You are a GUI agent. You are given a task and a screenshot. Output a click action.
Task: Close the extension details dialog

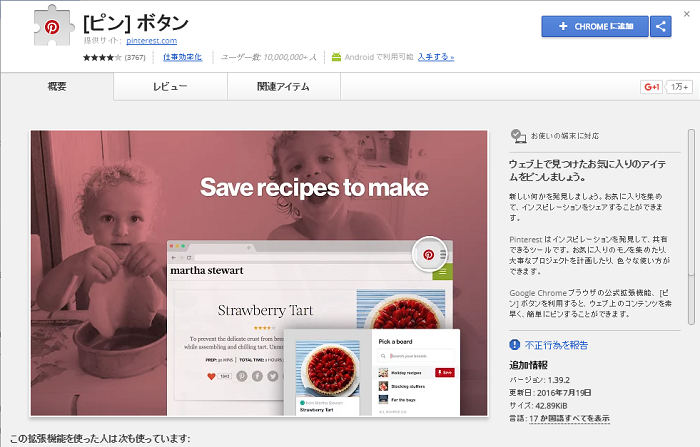point(687,14)
